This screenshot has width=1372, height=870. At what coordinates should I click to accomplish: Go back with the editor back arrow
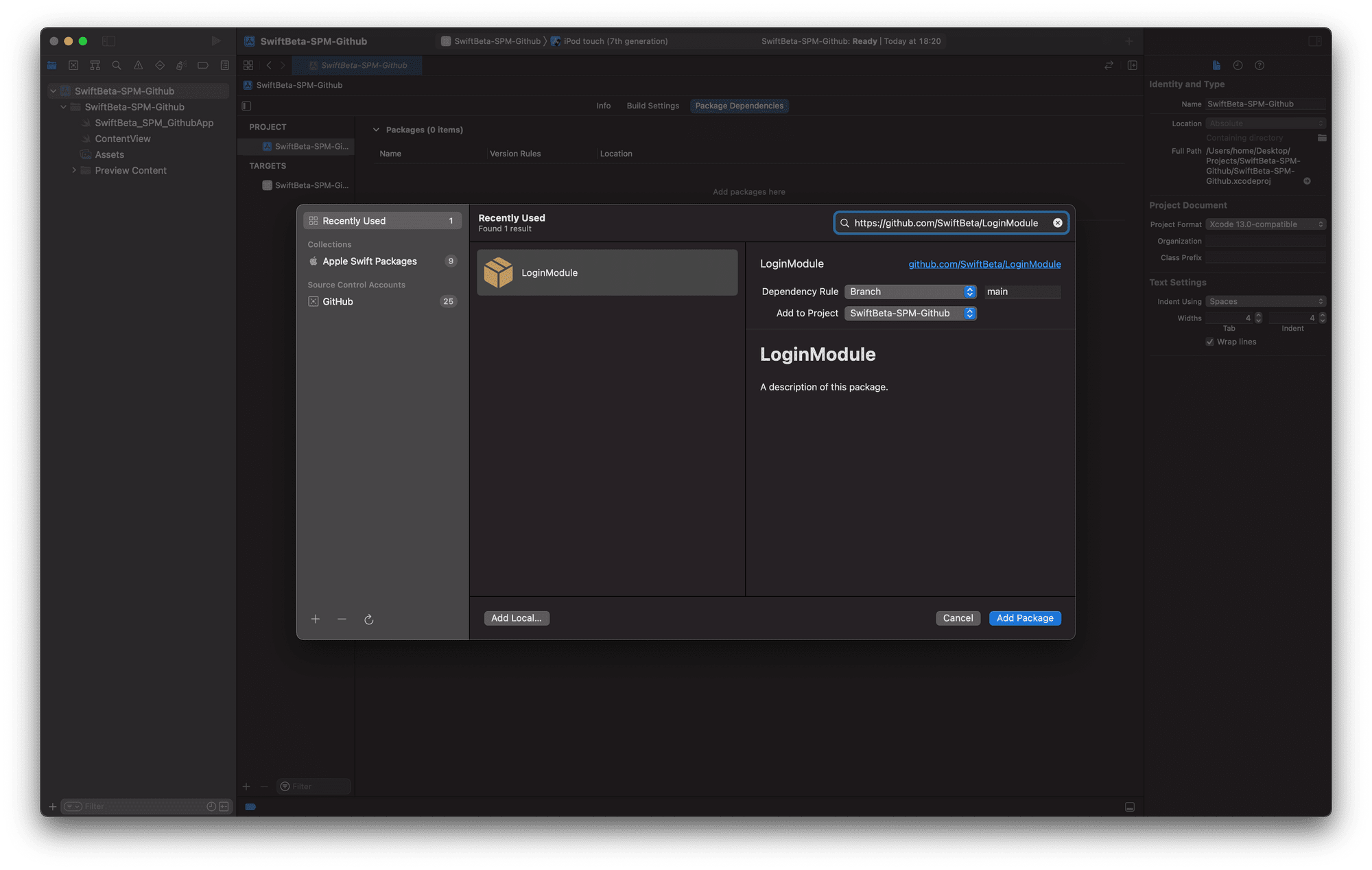[x=269, y=65]
